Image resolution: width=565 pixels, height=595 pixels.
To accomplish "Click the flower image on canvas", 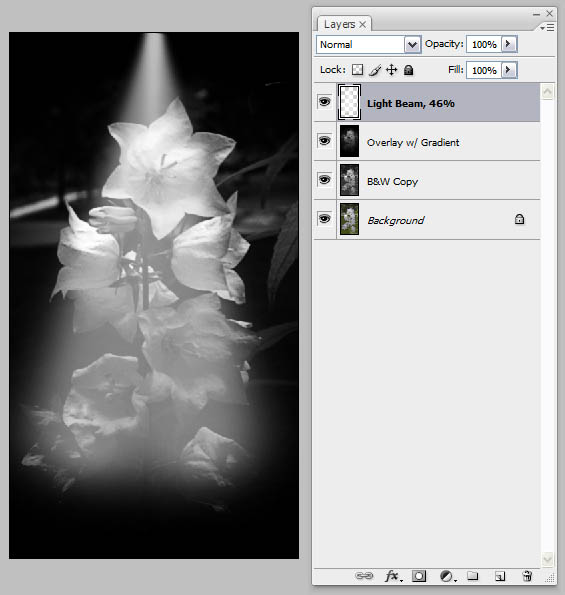I will (154, 295).
